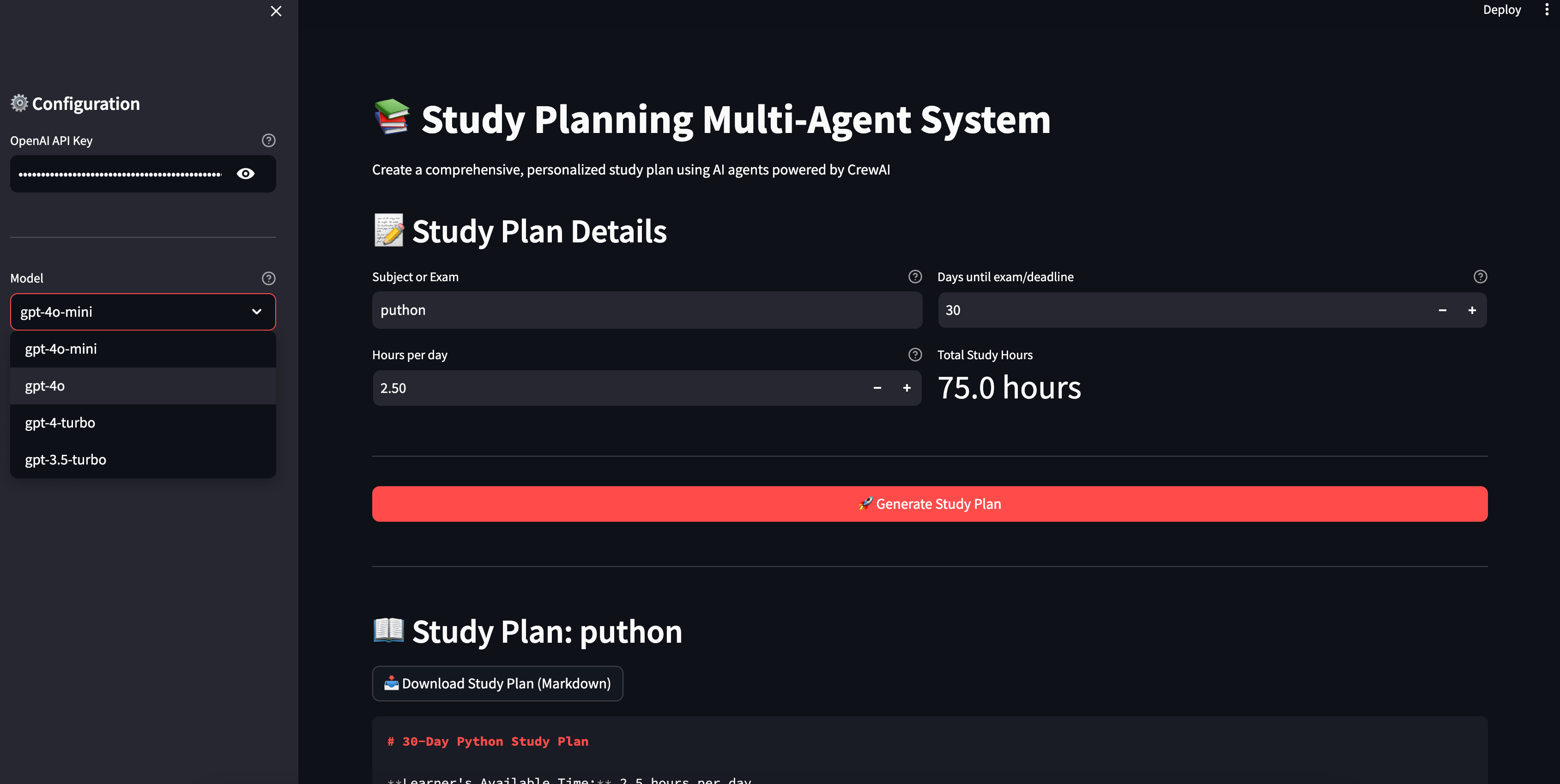Click the Configuration sidebar heading
The image size is (1560, 784).
75,103
